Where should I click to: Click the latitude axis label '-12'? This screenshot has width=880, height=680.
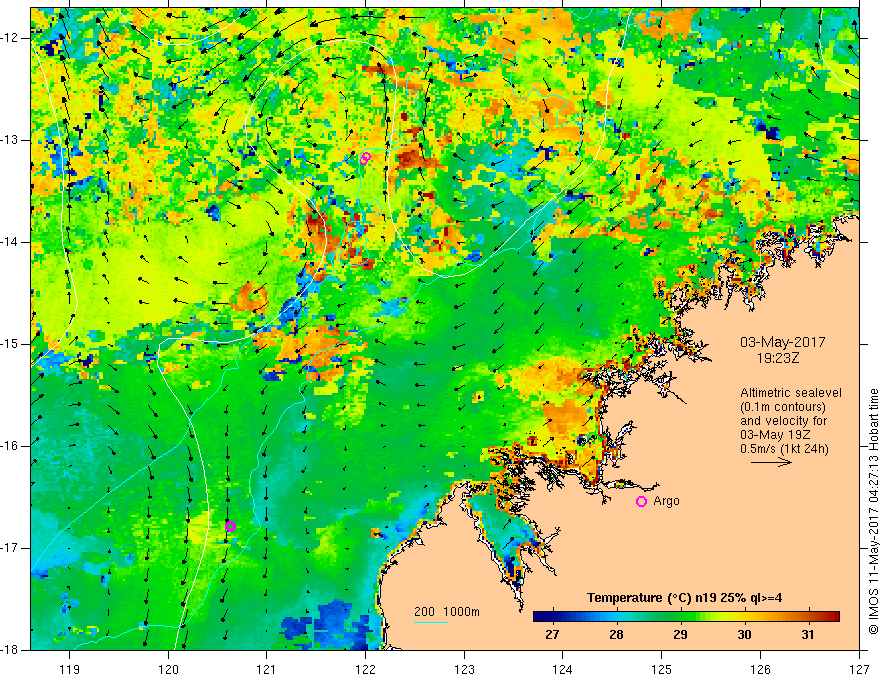[10, 38]
